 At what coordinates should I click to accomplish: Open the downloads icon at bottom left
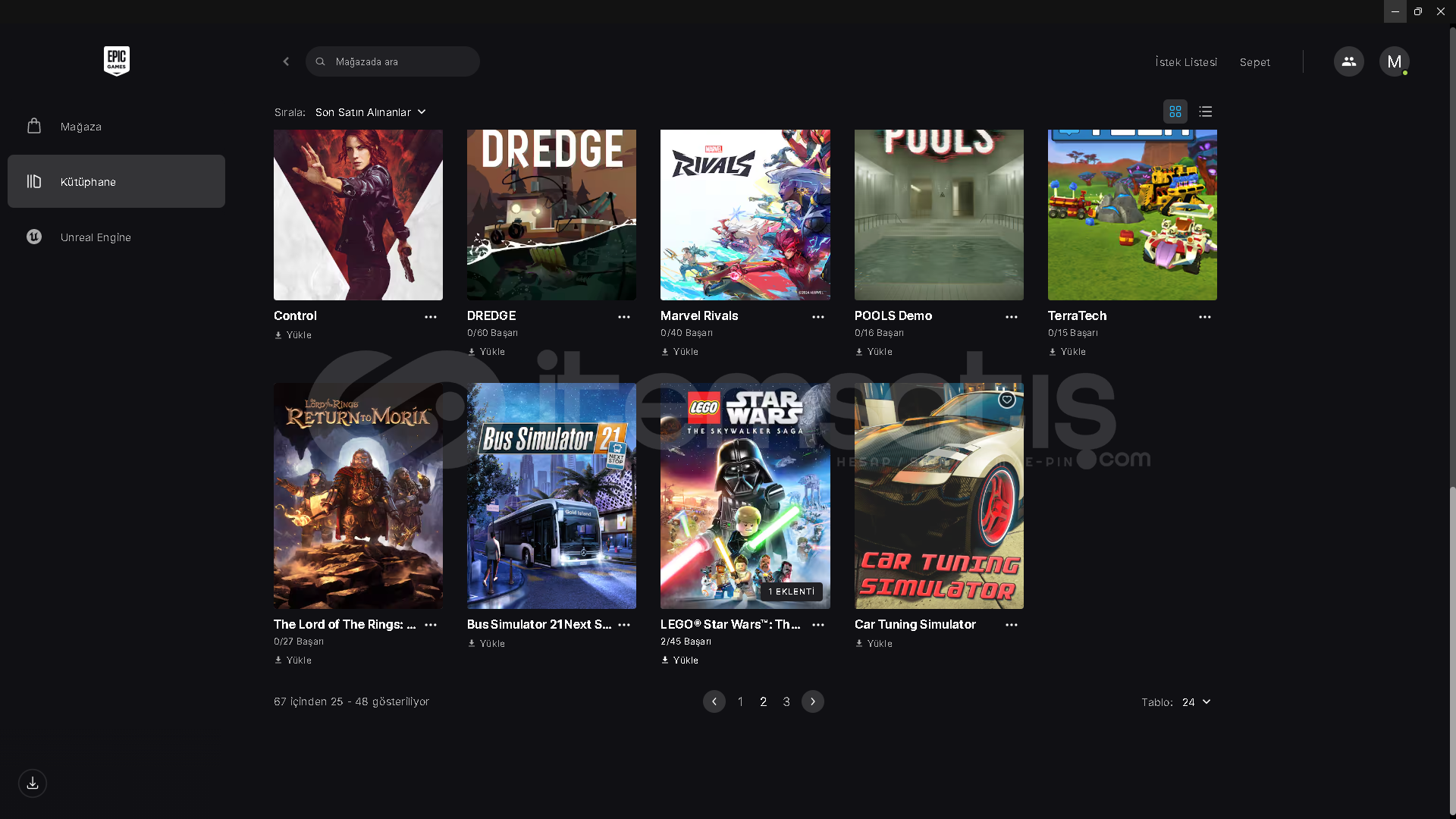point(33,783)
